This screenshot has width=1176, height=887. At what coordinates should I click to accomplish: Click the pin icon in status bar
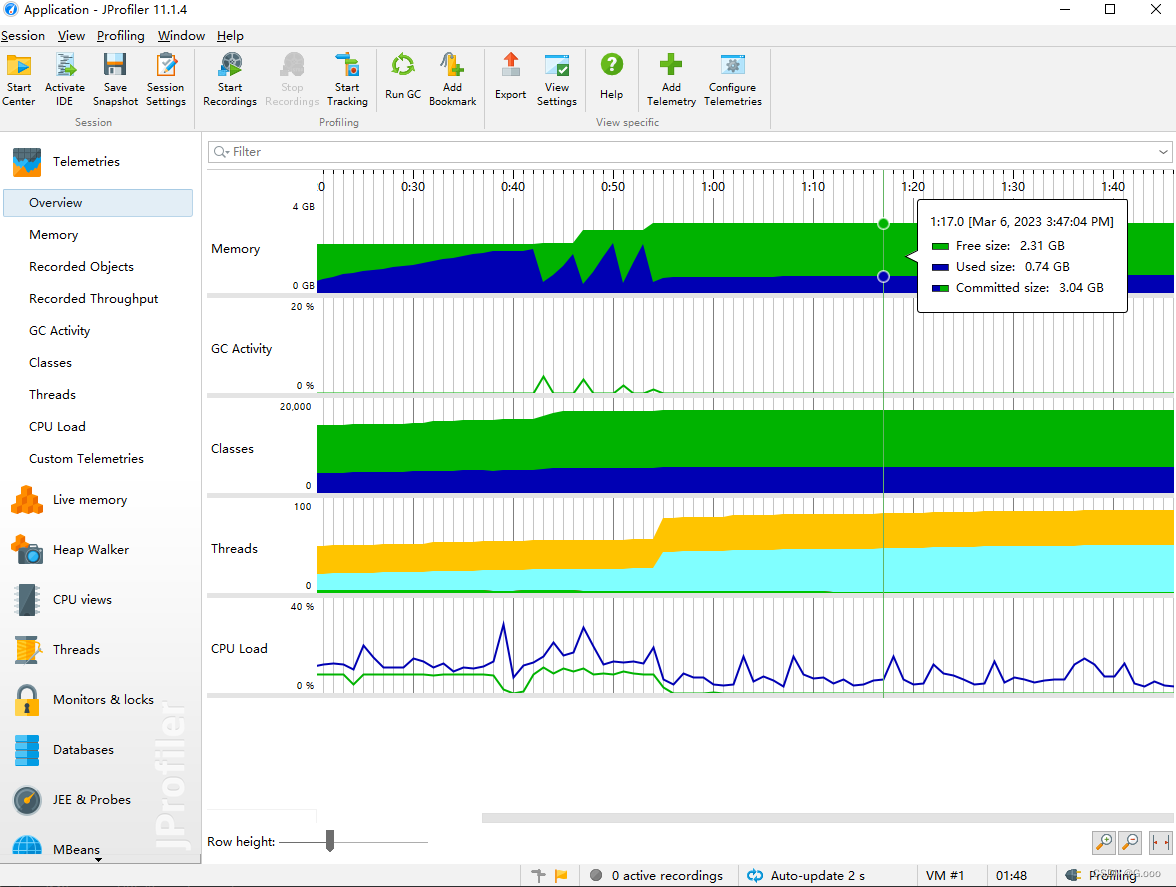tap(538, 875)
